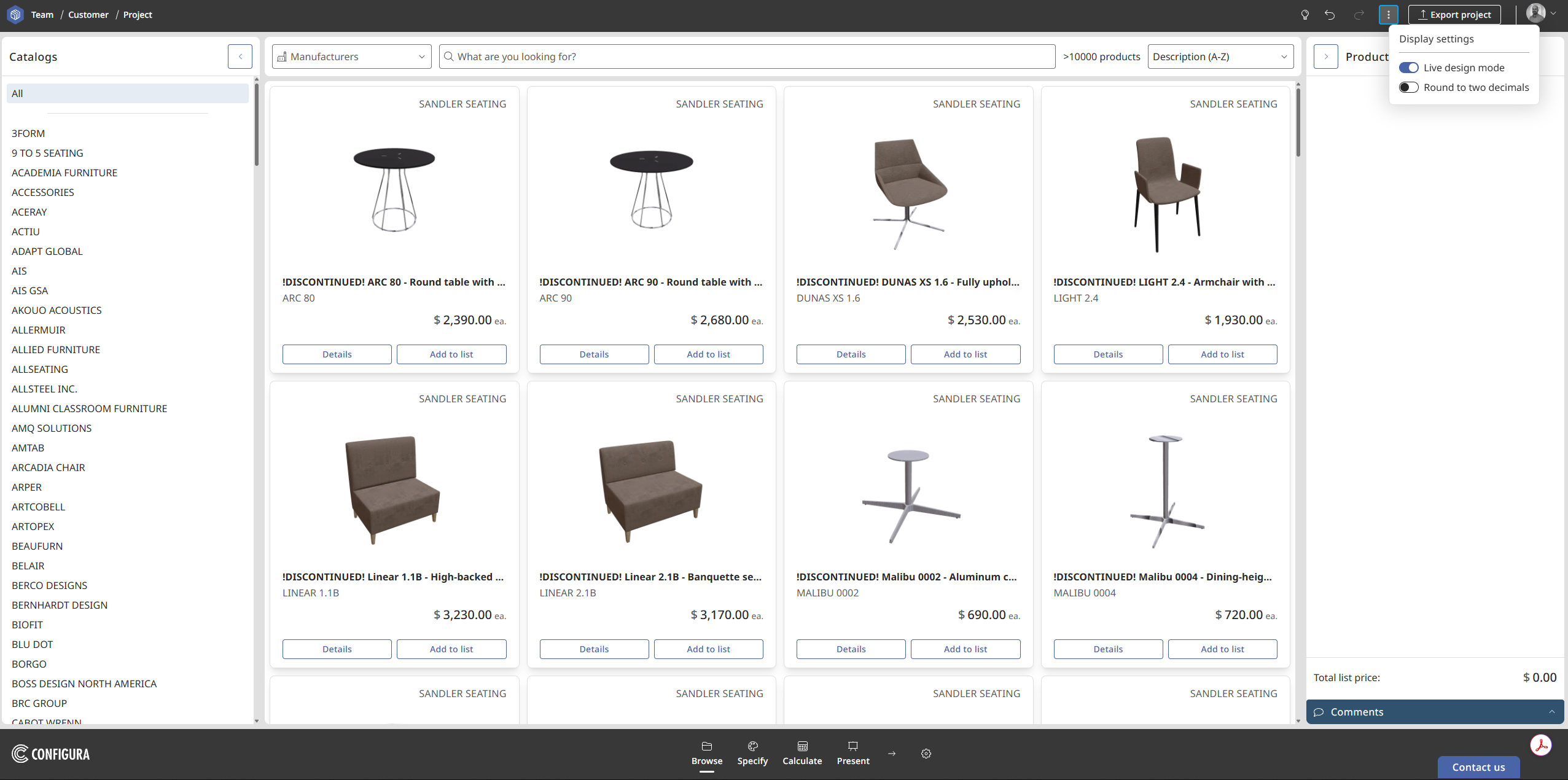Switch to the Calculate tab

pyautogui.click(x=802, y=754)
